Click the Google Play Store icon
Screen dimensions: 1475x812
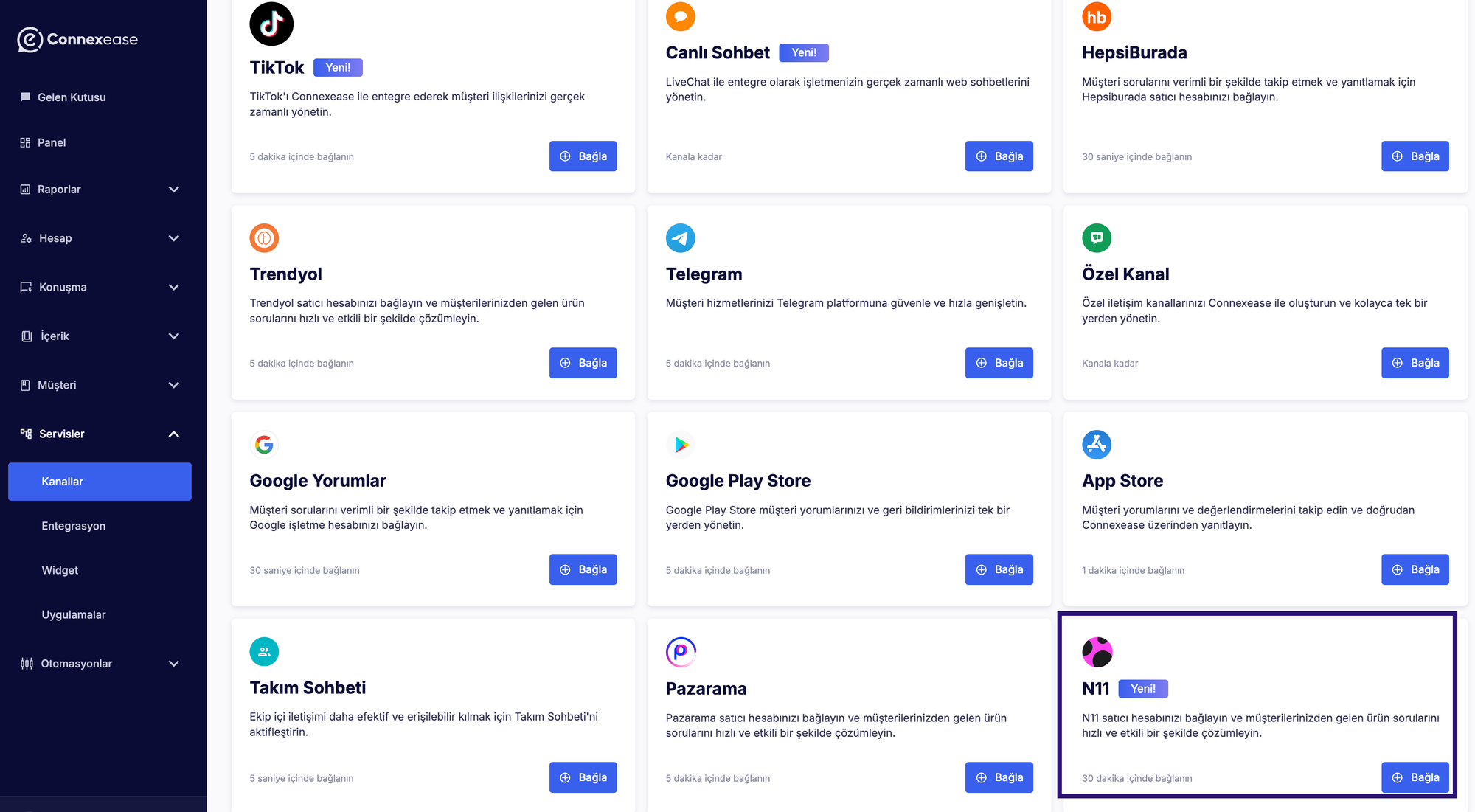tap(680, 445)
